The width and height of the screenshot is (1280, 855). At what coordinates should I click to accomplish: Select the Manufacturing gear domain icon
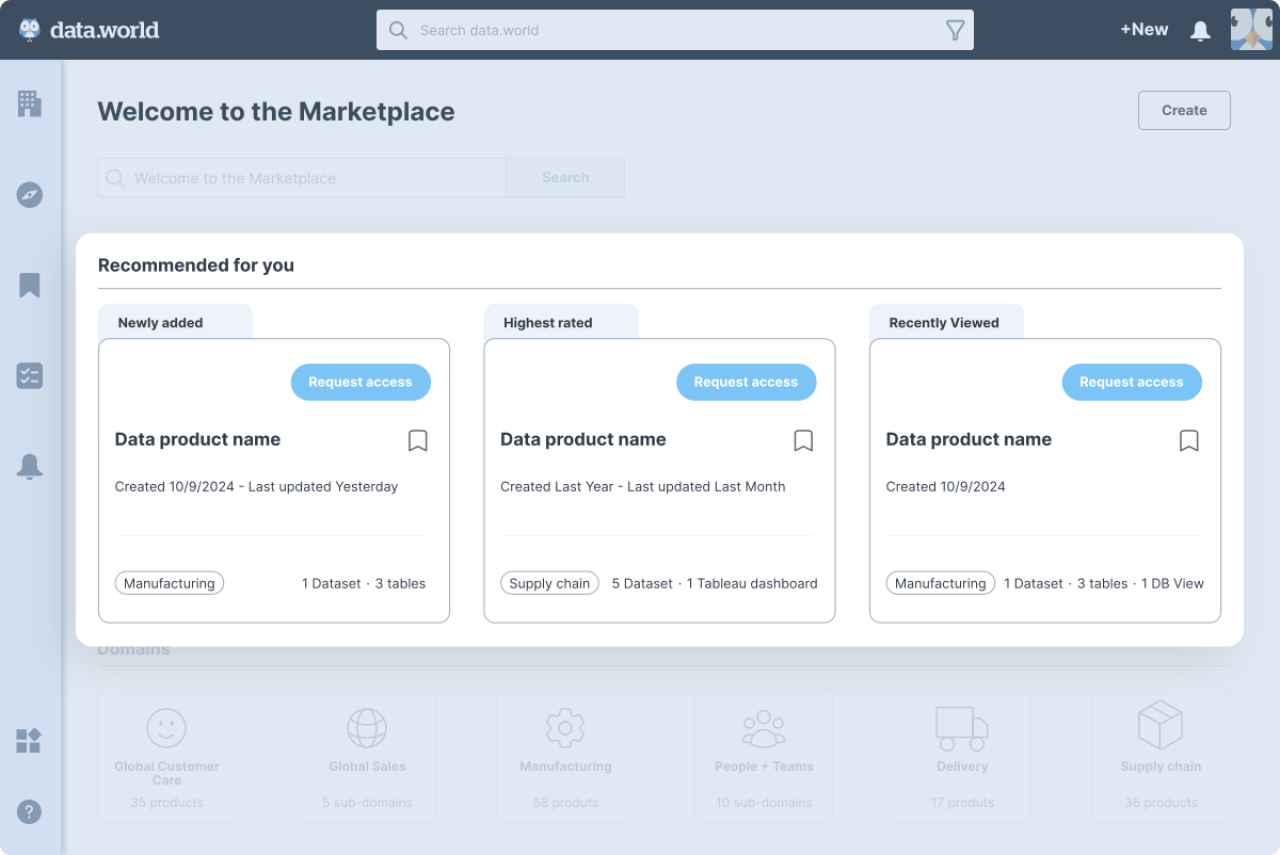point(565,728)
